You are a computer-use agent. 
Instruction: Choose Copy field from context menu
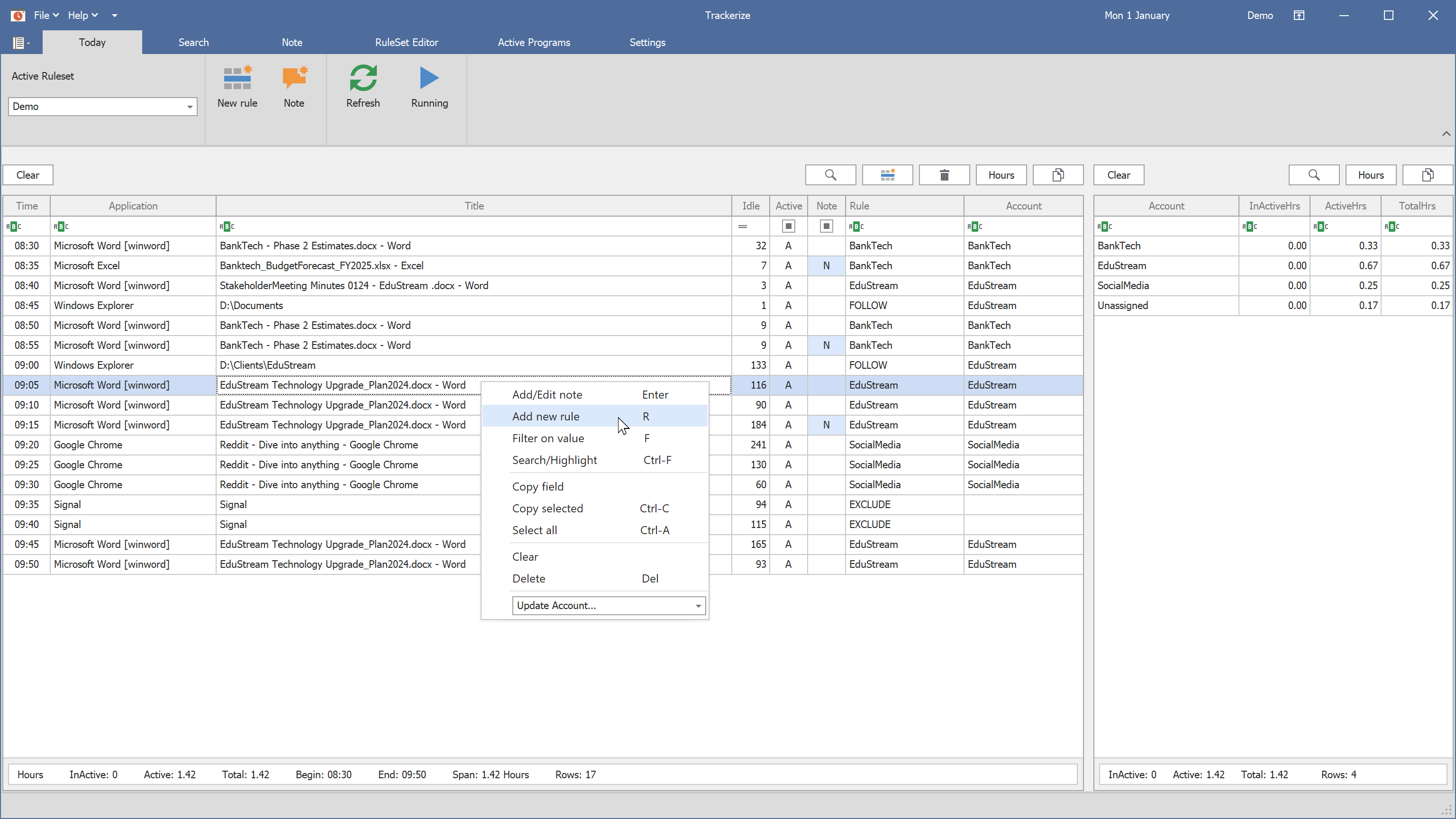click(x=595, y=487)
